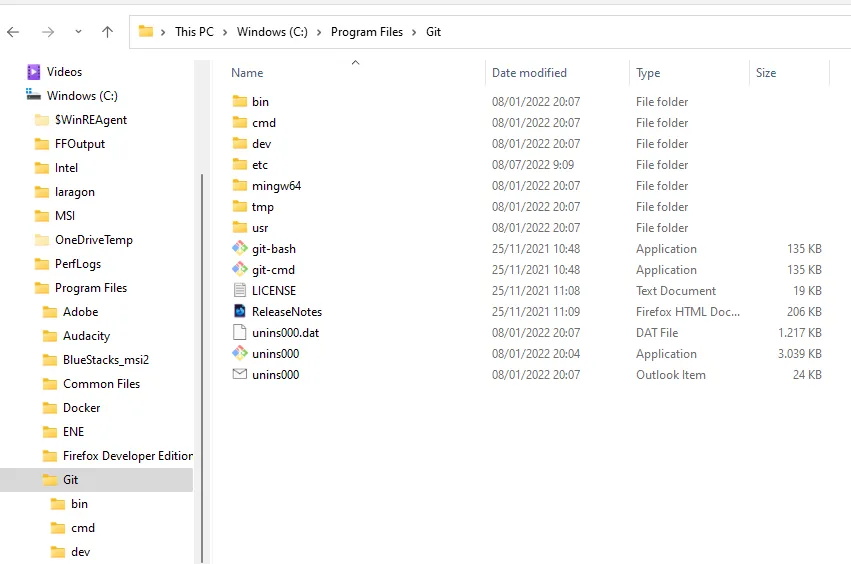Navigate to Windows (C:) in breadcrumb
Viewport: 851px width, 564px height.
(272, 32)
